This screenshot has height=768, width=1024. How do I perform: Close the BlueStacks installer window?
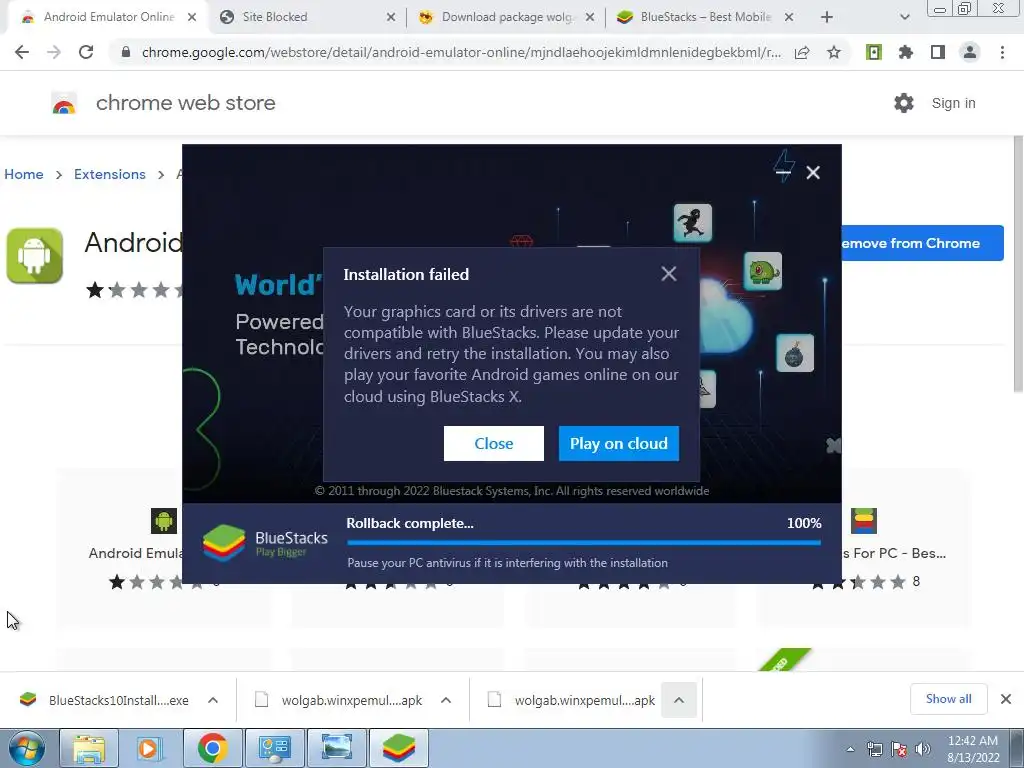pos(813,172)
